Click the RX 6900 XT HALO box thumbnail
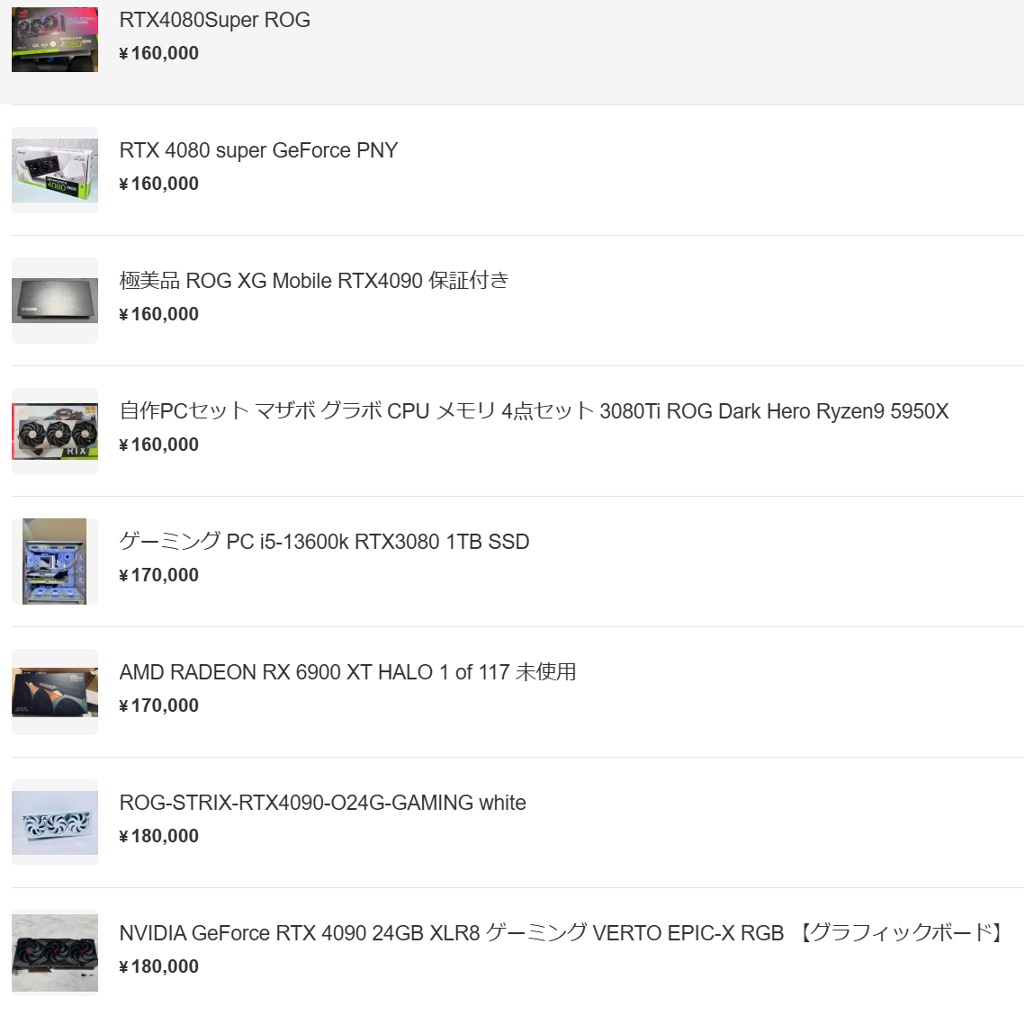This screenshot has height=1015, width=1024. (55, 692)
